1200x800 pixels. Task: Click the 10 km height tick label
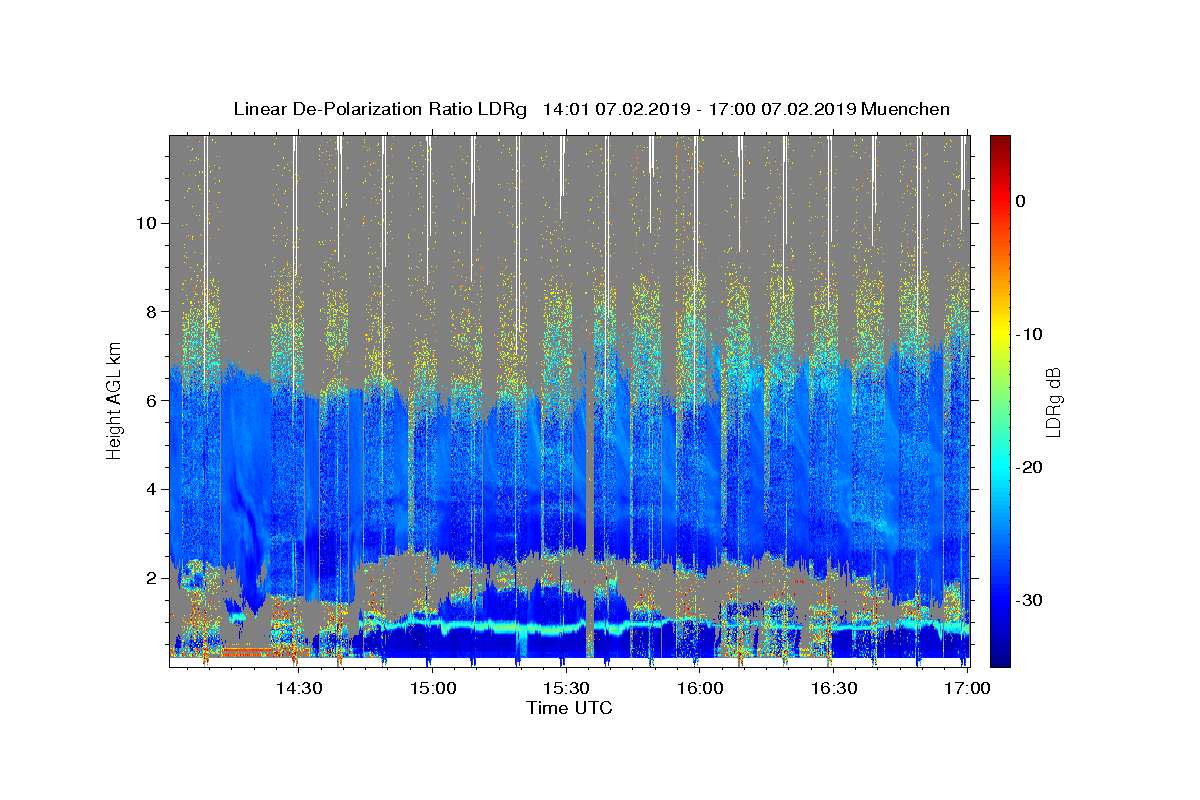(x=147, y=222)
